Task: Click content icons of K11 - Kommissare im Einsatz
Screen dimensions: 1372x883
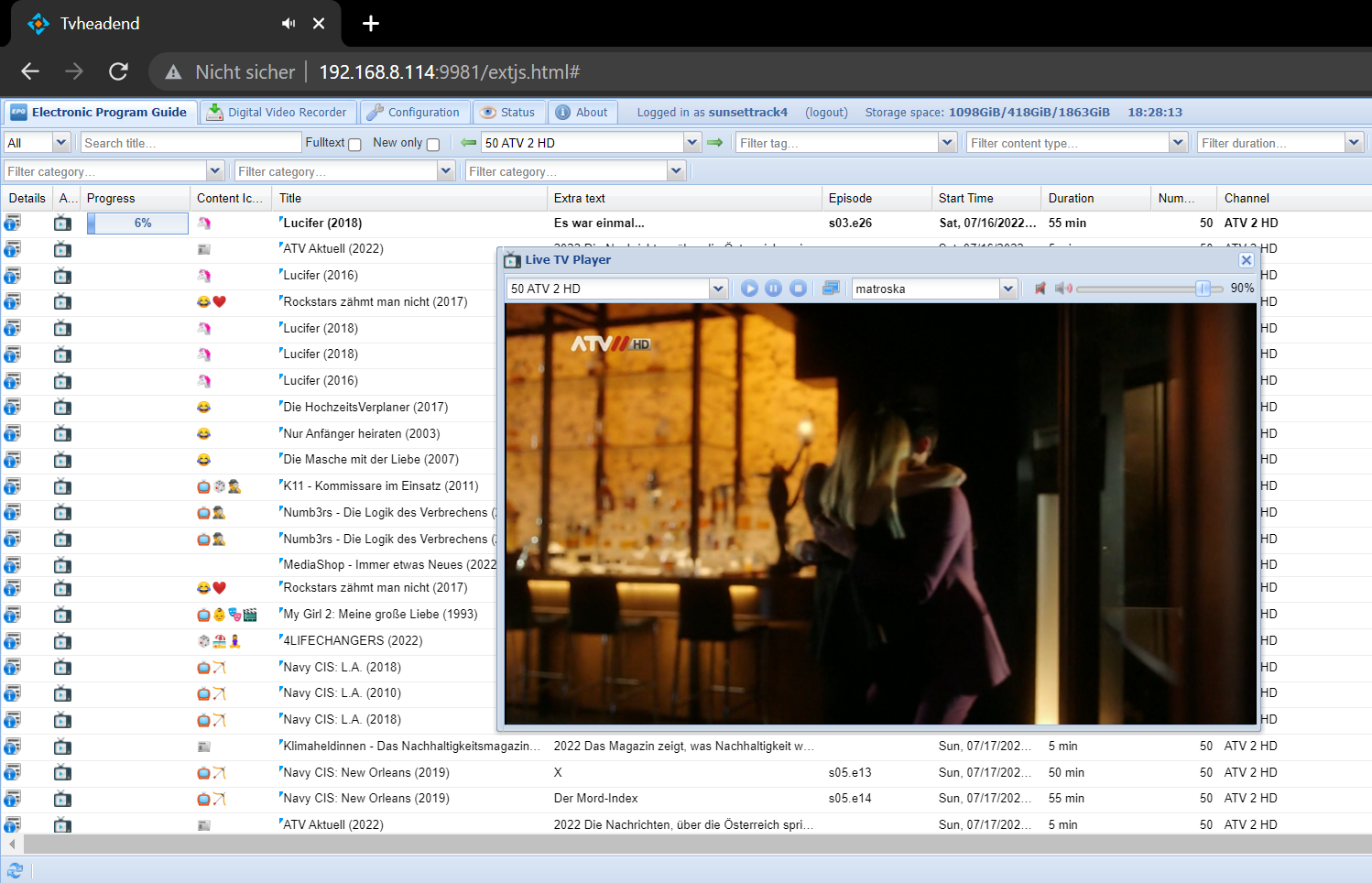Action: pos(219,486)
